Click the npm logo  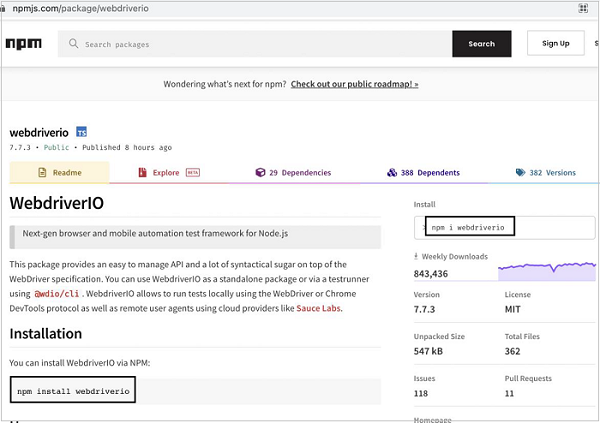(x=23, y=44)
